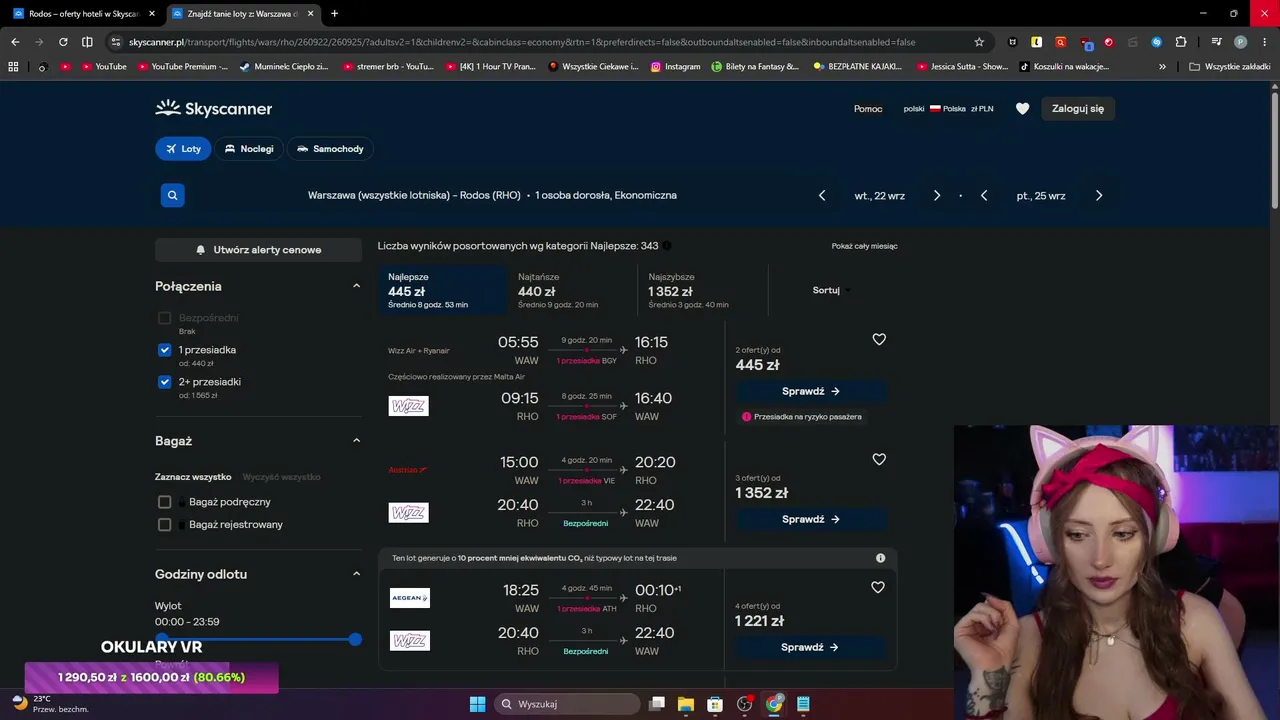Enable Bagaż podręczny filter
Screen dimensions: 1280x720
point(165,502)
